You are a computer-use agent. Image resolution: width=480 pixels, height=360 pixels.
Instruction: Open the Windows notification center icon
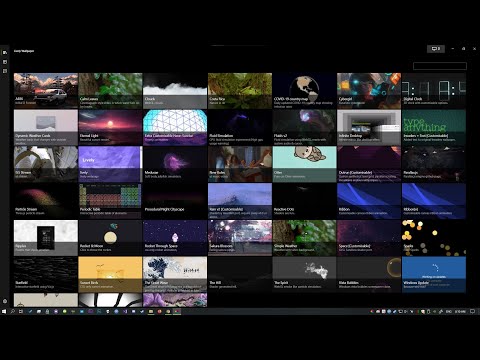(472, 311)
